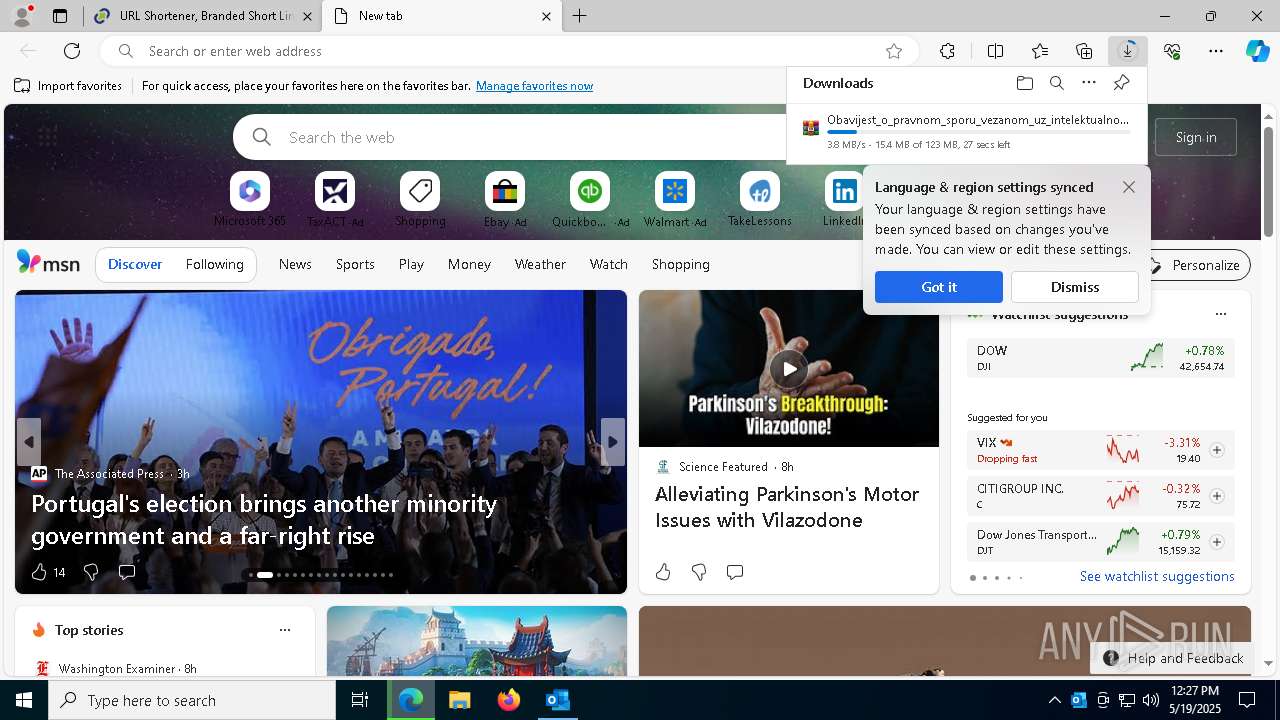Open Downloads more options ellipsis
This screenshot has width=1280, height=720.
pos(1089,83)
